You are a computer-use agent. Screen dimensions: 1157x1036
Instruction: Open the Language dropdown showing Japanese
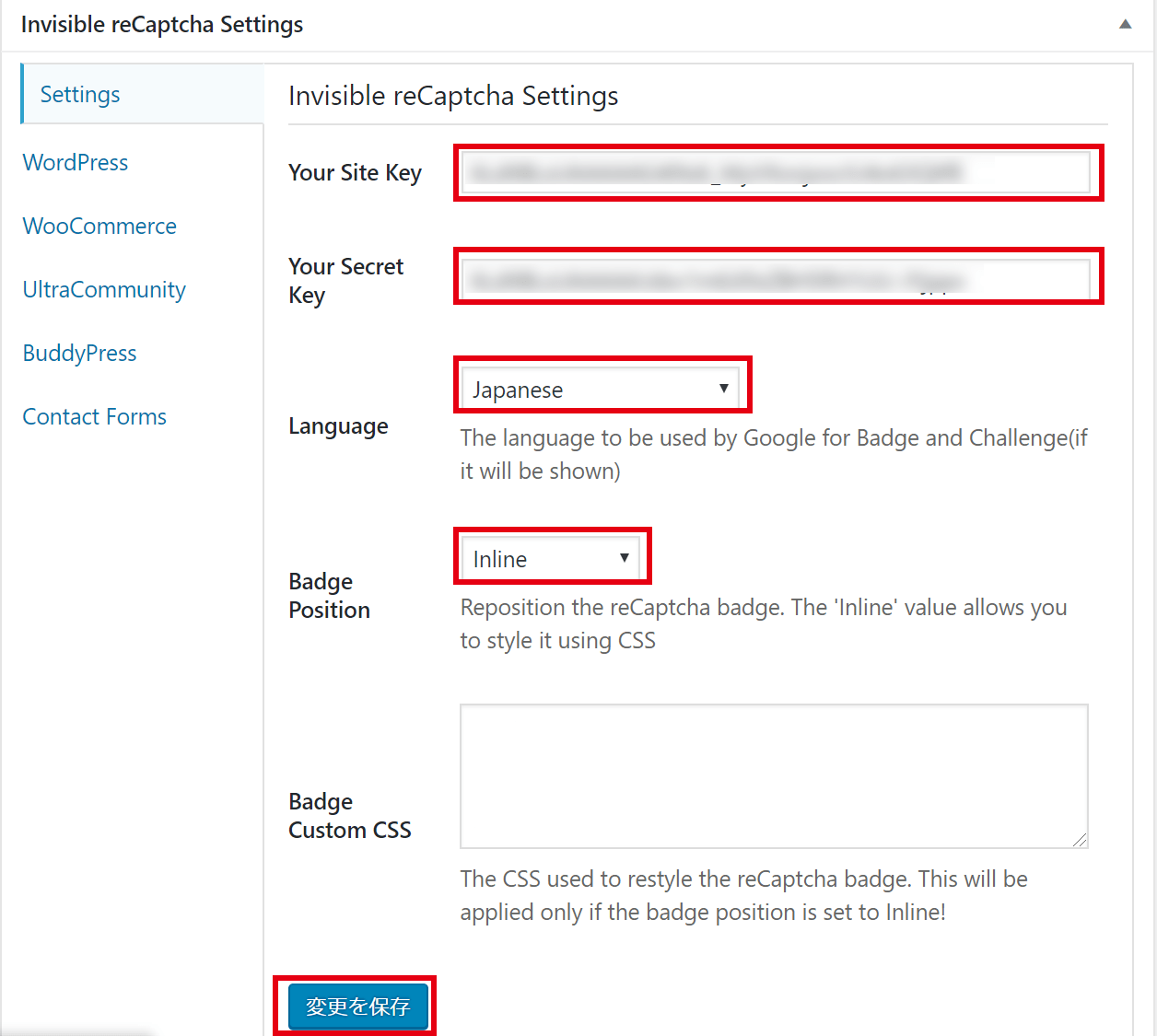point(601,390)
